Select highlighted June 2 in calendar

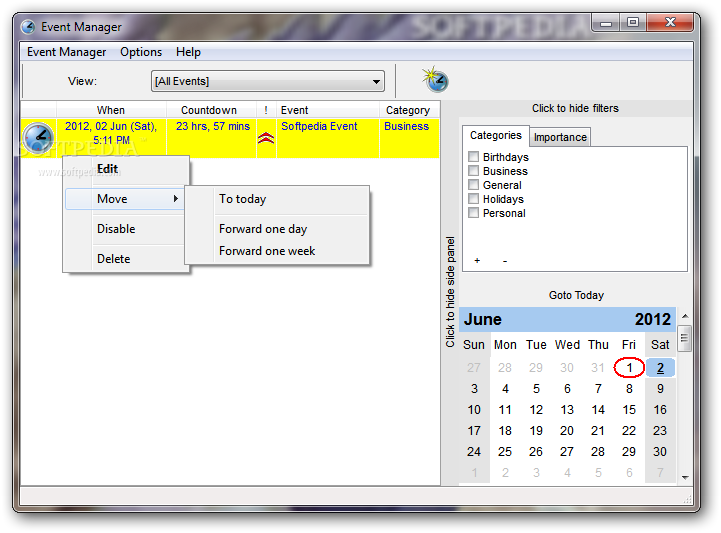pyautogui.click(x=660, y=368)
